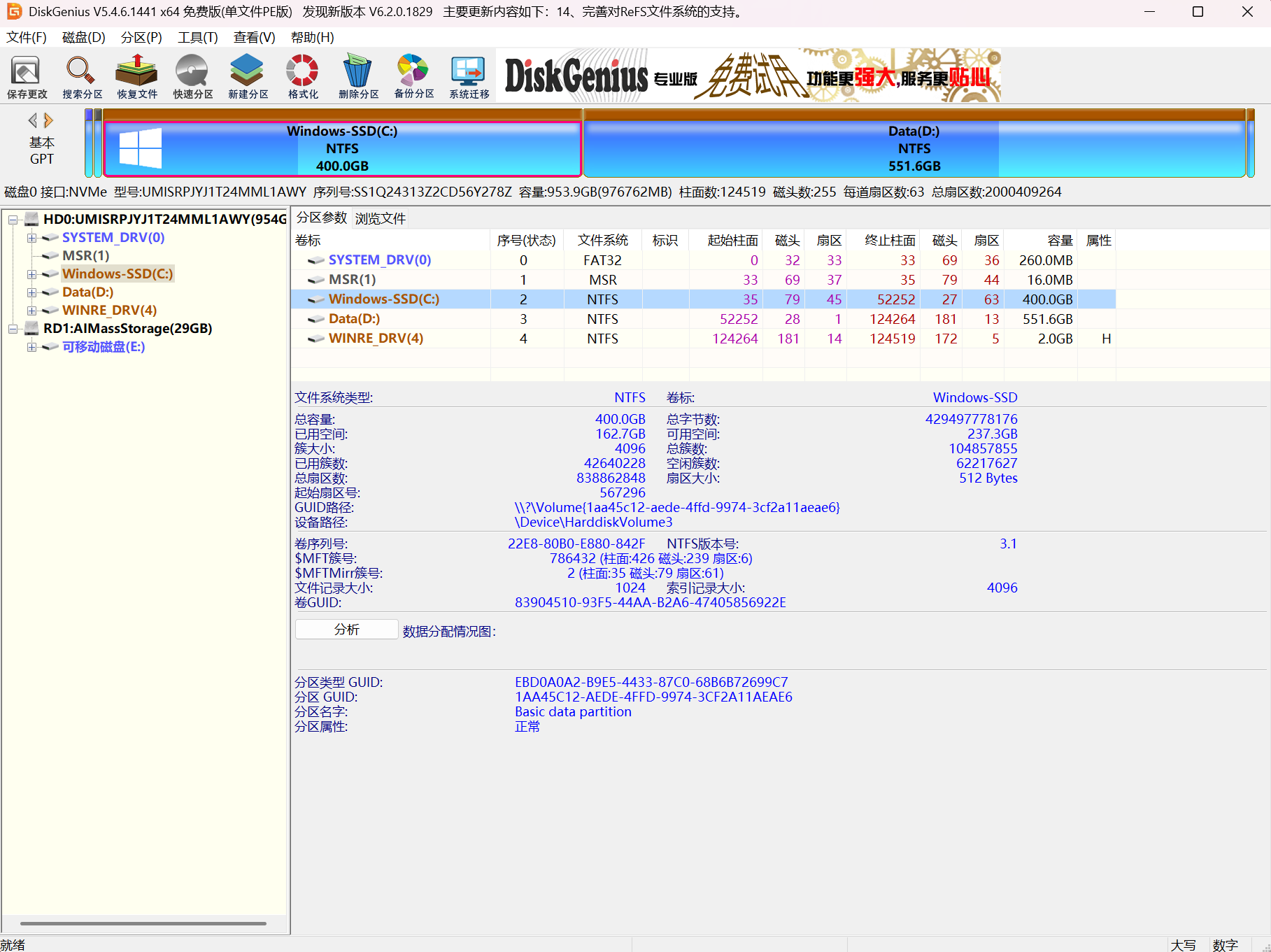Click the Delete Partition (删除分区) icon
1271x952 pixels.
point(358,76)
